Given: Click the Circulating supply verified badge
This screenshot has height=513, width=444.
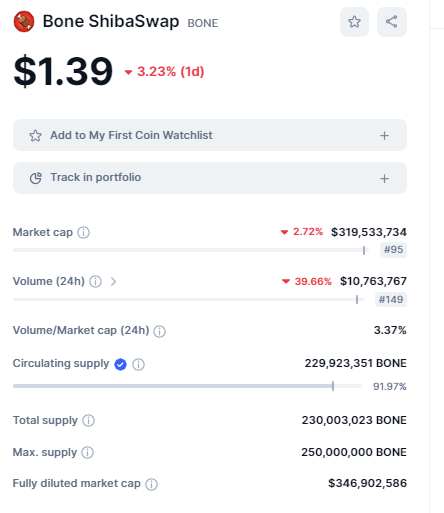Looking at the screenshot, I should [x=120, y=364].
